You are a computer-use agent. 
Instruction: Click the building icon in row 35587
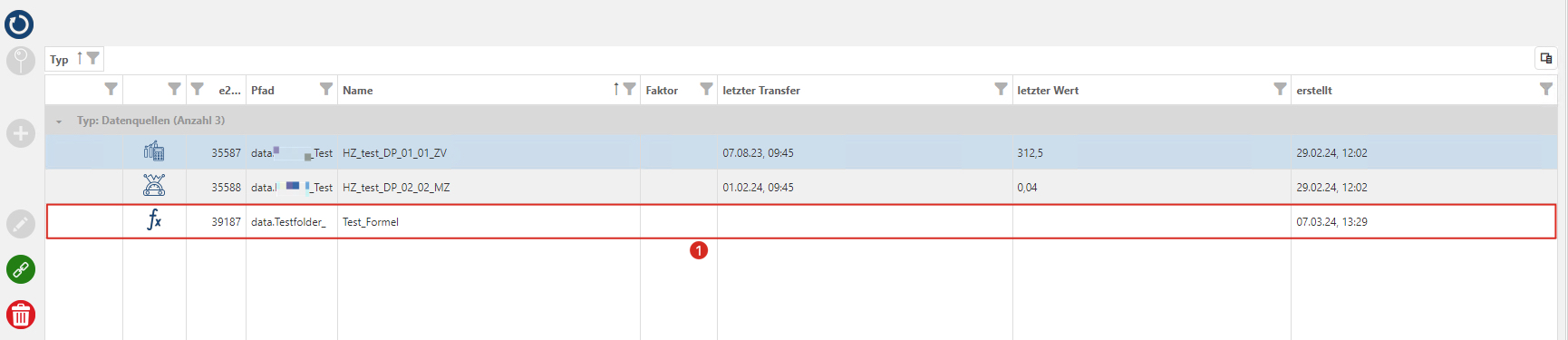(154, 151)
